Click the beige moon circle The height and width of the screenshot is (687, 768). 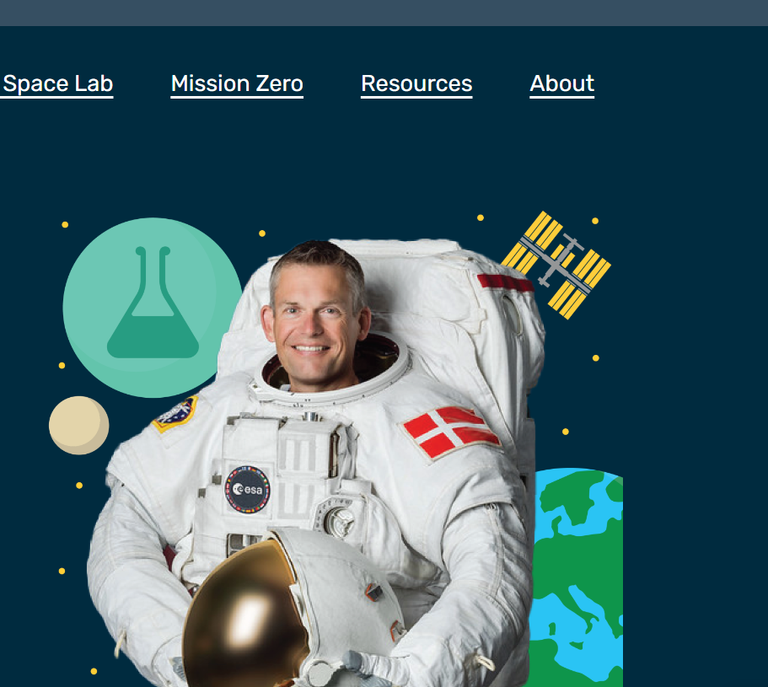79,425
